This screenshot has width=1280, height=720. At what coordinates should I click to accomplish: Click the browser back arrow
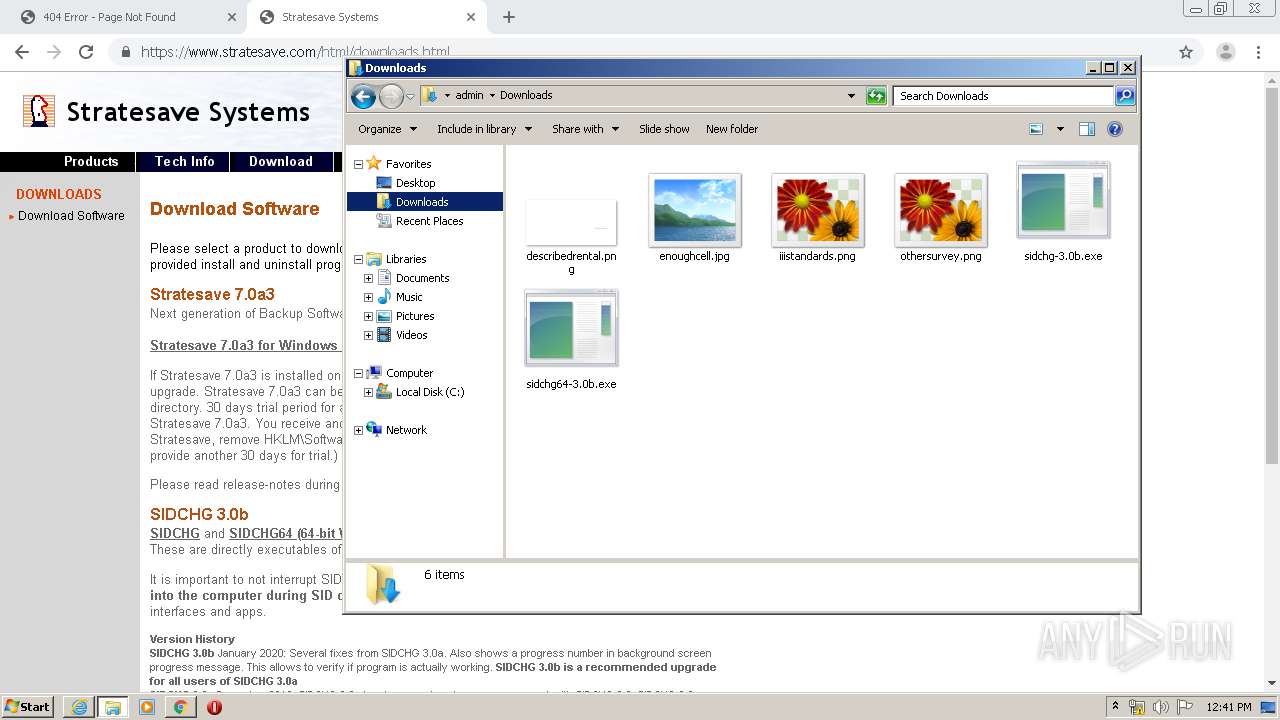pos(22,52)
